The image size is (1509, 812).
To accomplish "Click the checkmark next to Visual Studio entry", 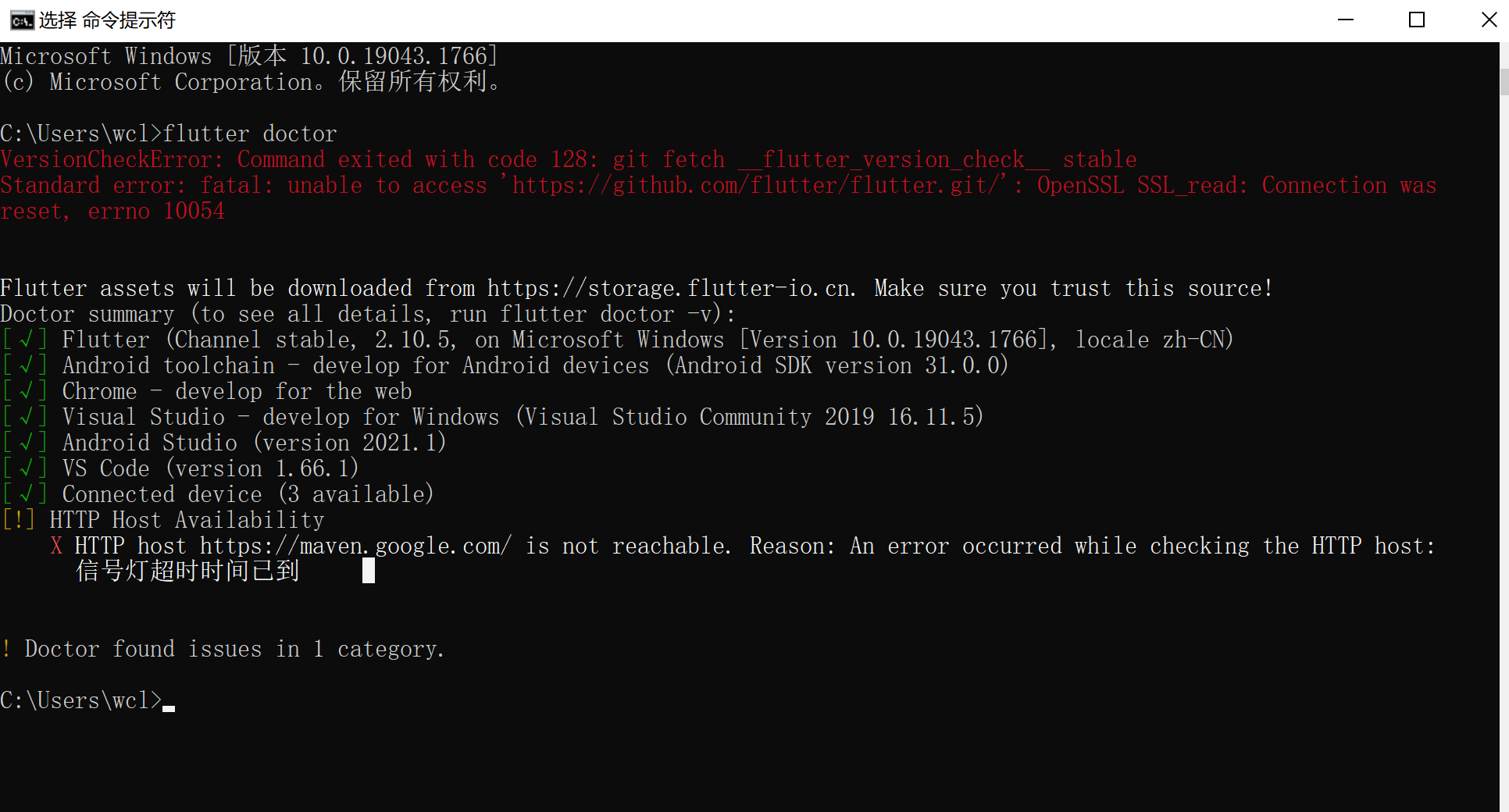I will pyautogui.click(x=26, y=416).
